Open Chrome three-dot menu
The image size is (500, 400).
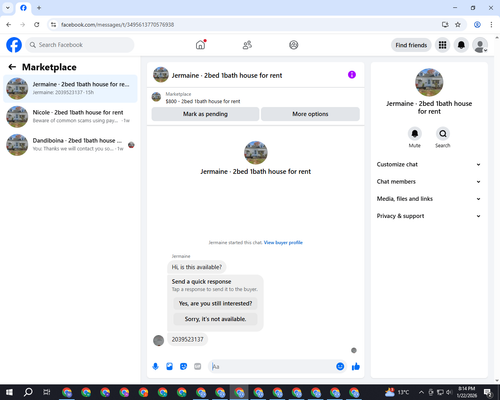pos(491,25)
